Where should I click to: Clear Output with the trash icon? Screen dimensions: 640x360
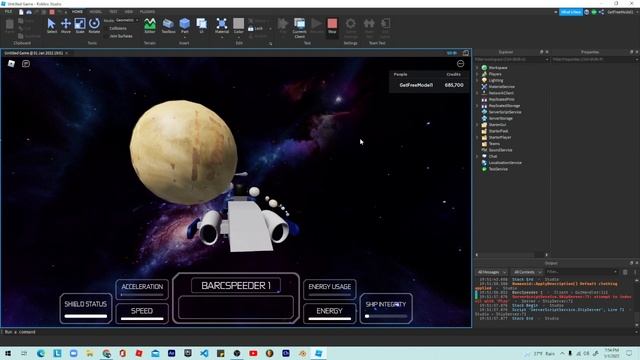tap(625, 272)
